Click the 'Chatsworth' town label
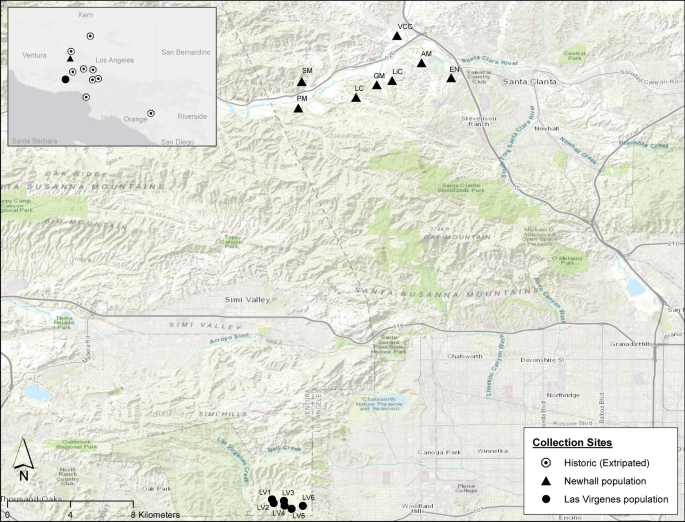Screen dimensions: 685x522 pos(464,356)
